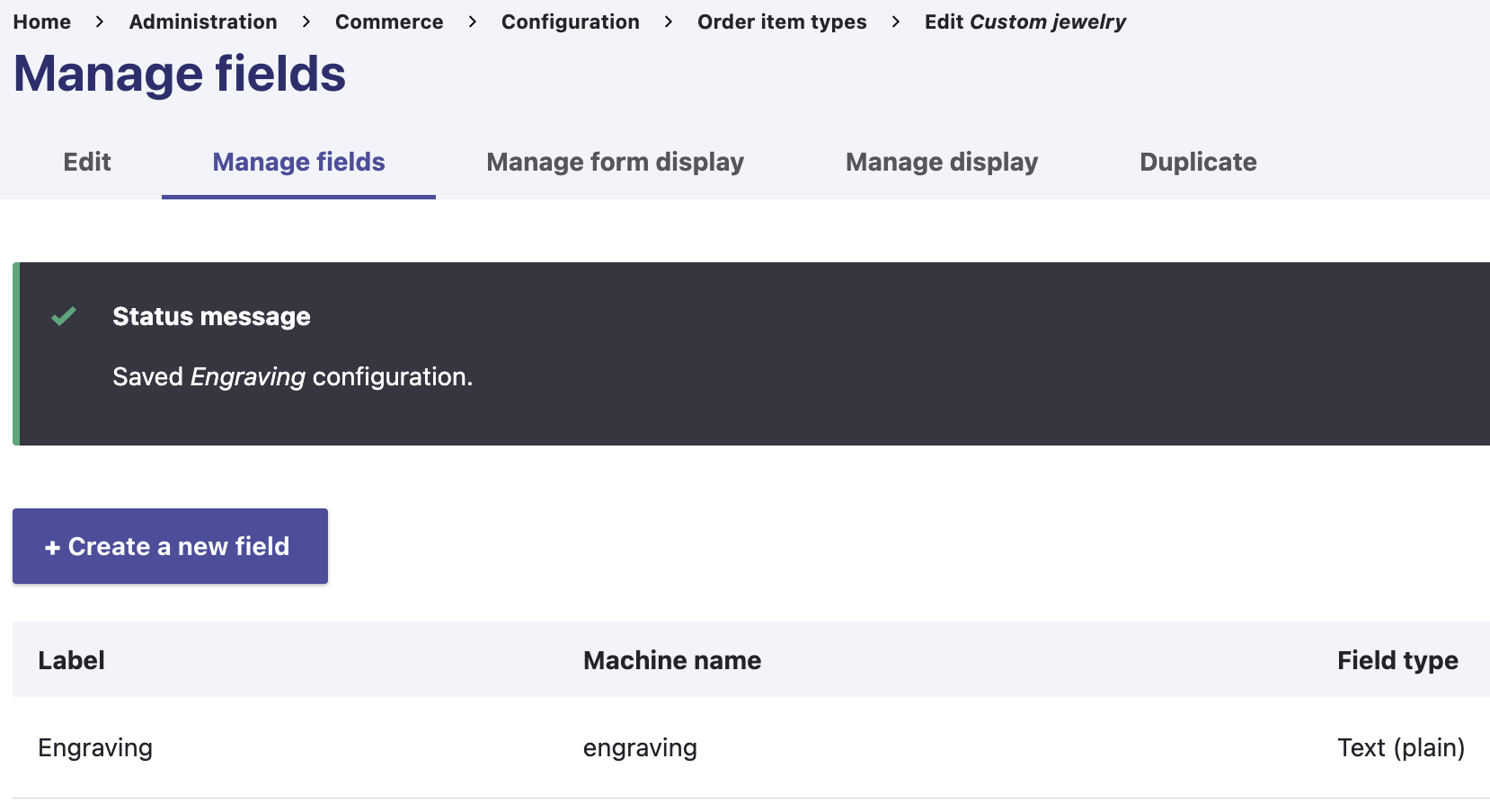The height and width of the screenshot is (812, 1490).
Task: Click the Saved Engraving configuration message
Action: pos(292,376)
